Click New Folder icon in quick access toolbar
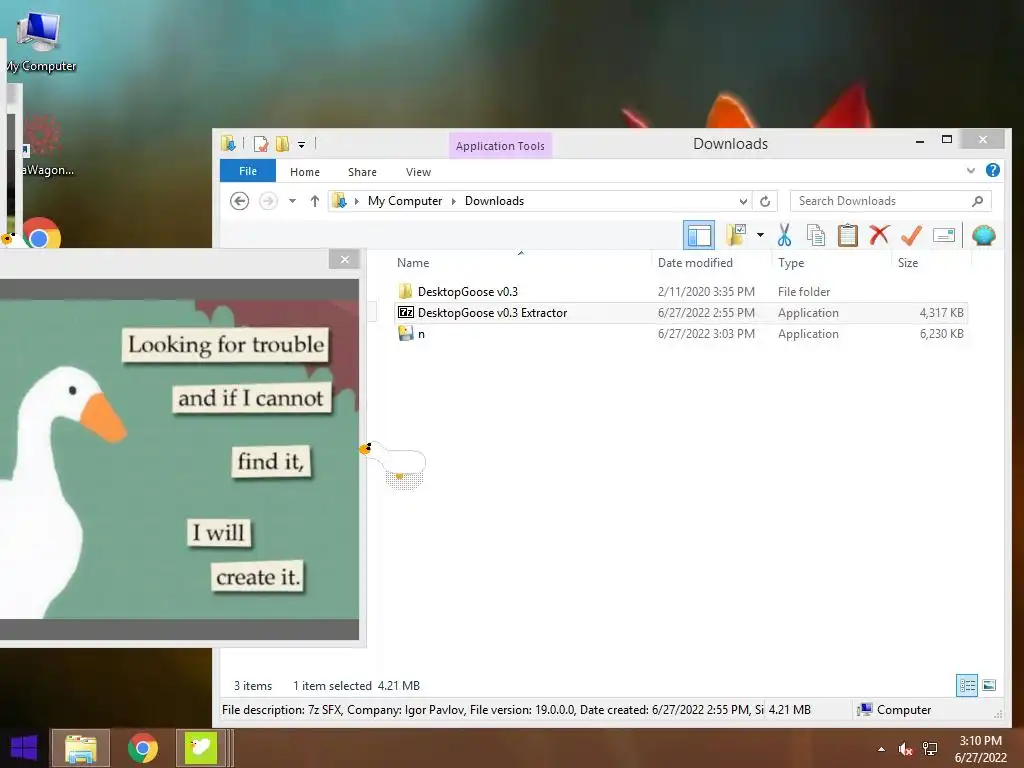The height and width of the screenshot is (768, 1024). coord(282,144)
